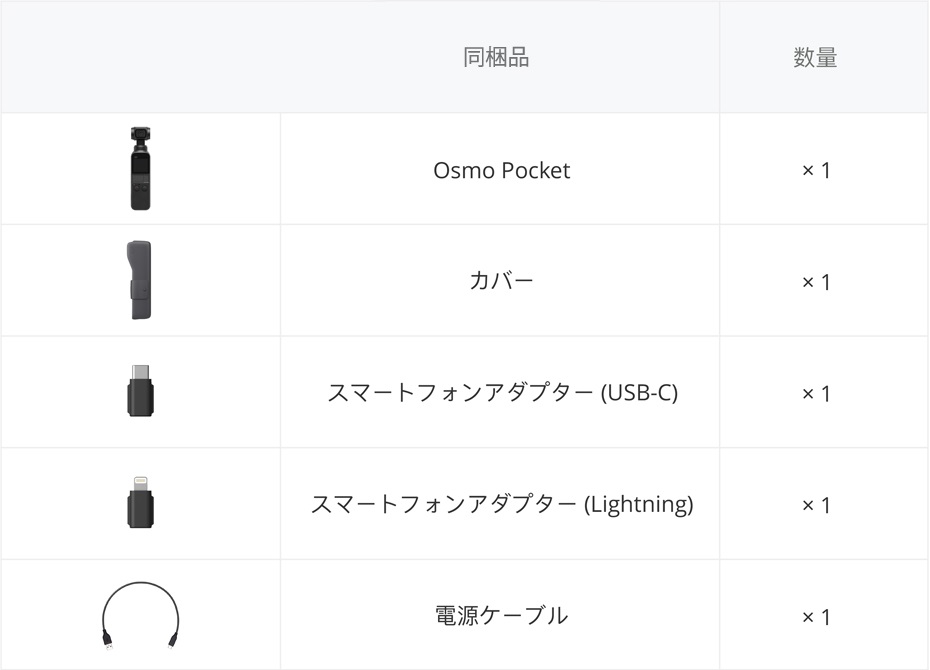
Task: Click the USB-A plug end of the cable
Action: [x=108, y=642]
